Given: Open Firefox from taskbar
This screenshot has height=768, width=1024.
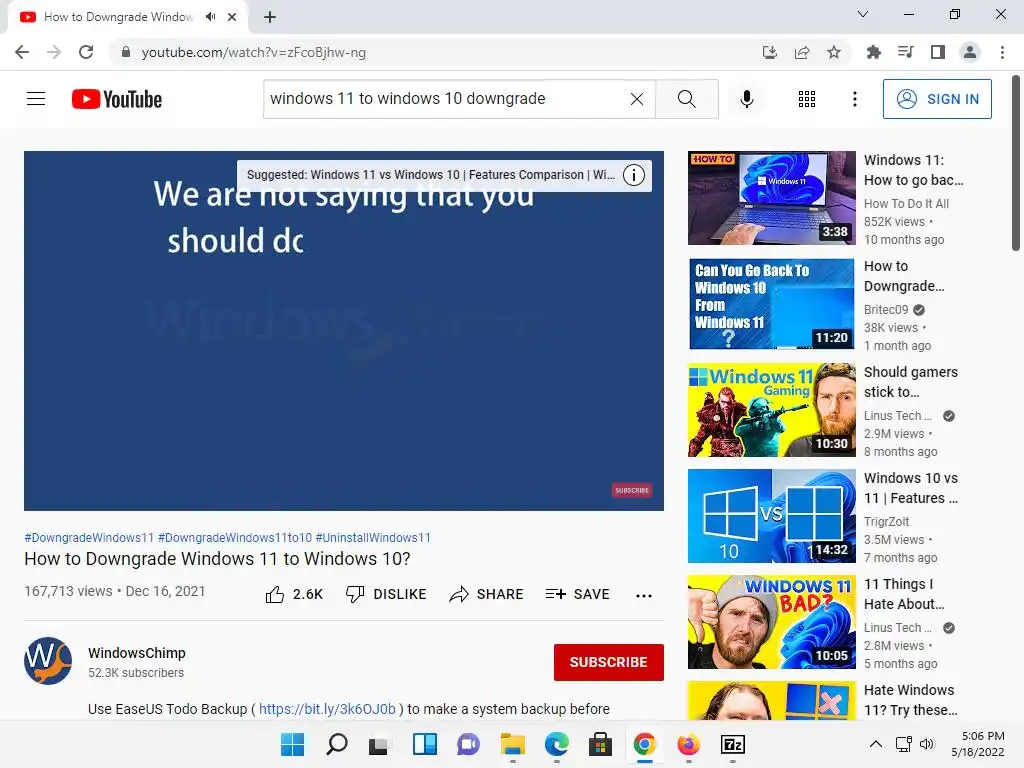Looking at the screenshot, I should [x=688, y=744].
